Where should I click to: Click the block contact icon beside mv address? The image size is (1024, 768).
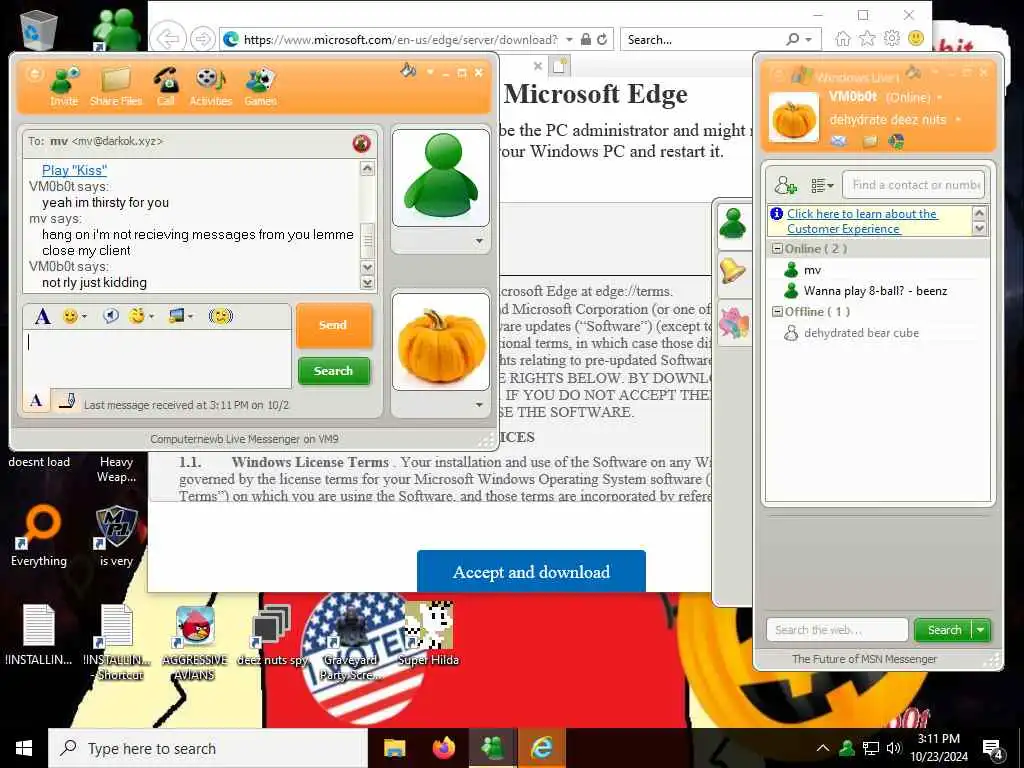361,142
